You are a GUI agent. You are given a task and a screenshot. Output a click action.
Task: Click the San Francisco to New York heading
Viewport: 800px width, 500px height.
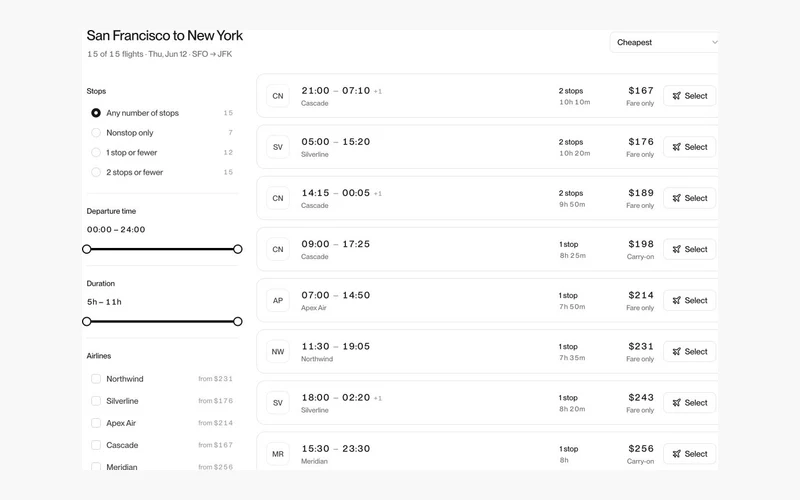pyautogui.click(x=165, y=36)
